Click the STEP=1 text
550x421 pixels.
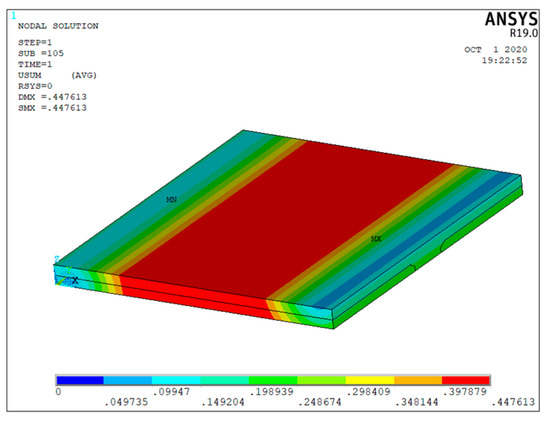pyautogui.click(x=35, y=42)
